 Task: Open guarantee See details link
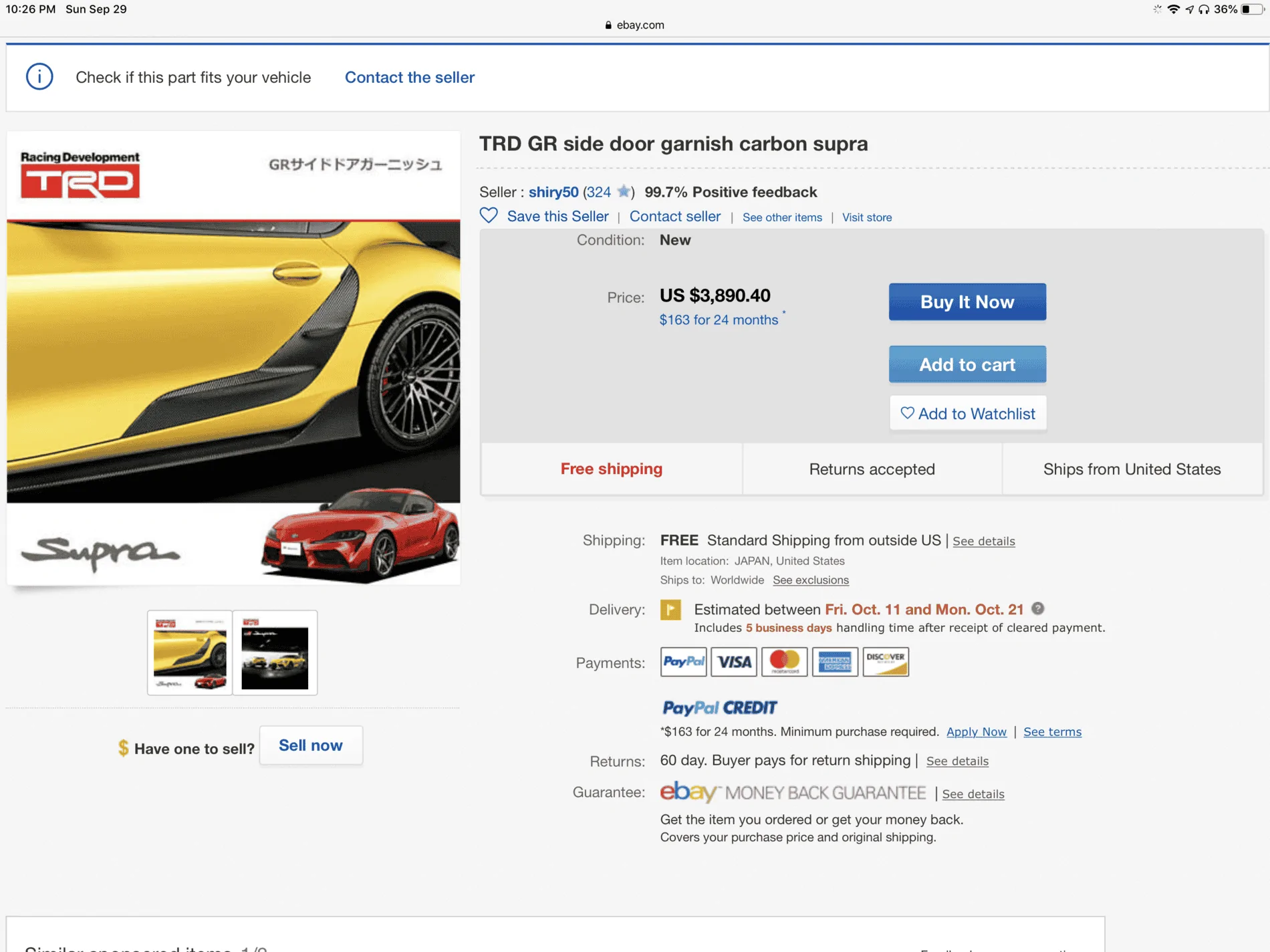point(973,794)
